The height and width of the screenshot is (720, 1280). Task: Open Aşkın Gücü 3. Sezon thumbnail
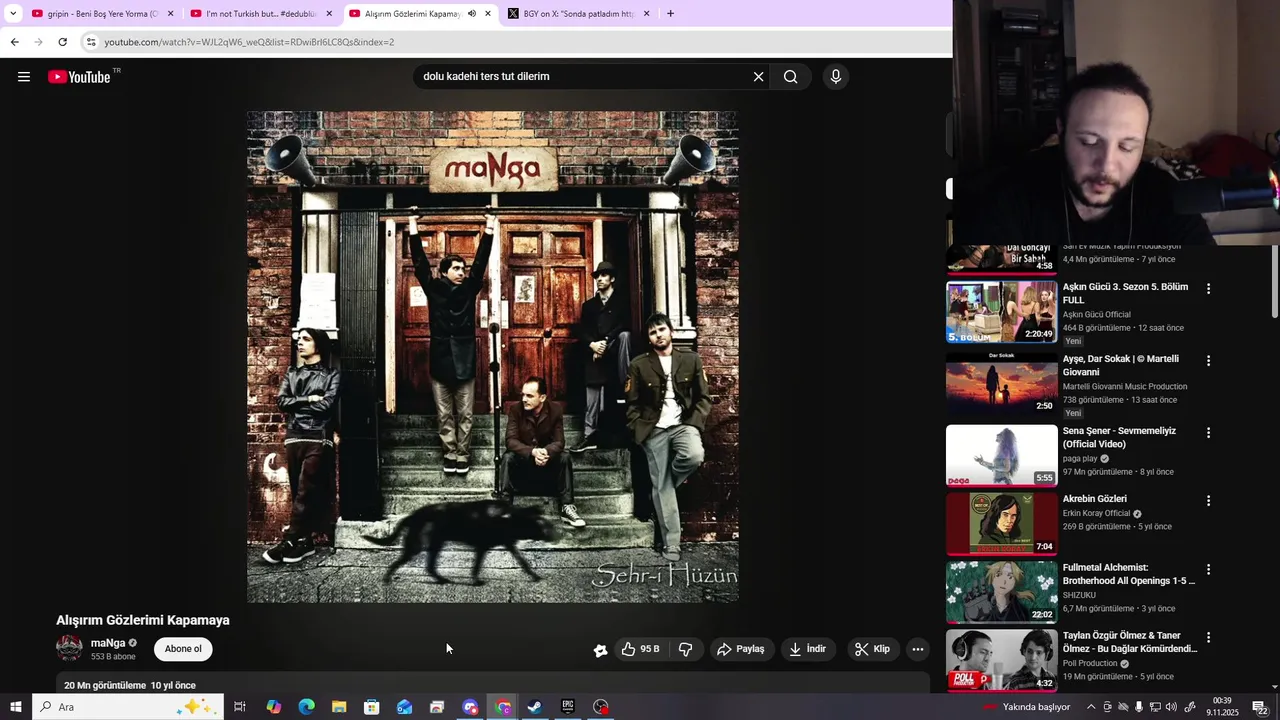coord(1001,312)
